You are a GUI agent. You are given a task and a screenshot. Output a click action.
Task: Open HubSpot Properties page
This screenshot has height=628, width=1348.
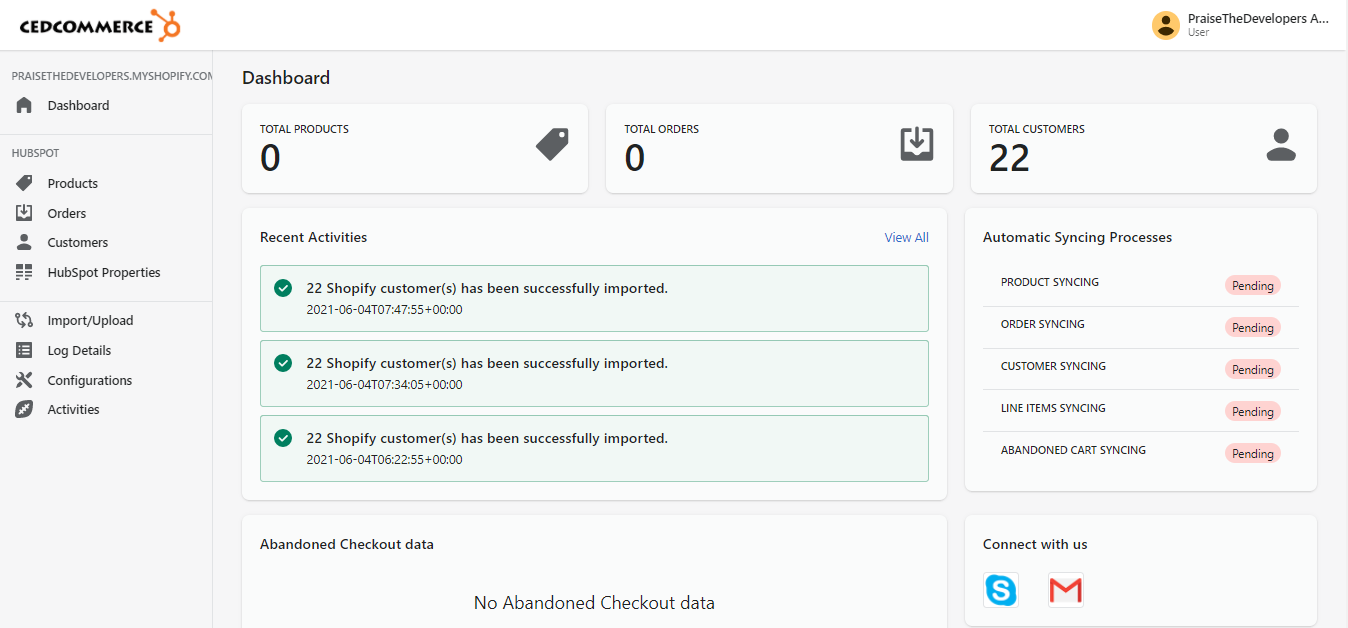coord(103,272)
